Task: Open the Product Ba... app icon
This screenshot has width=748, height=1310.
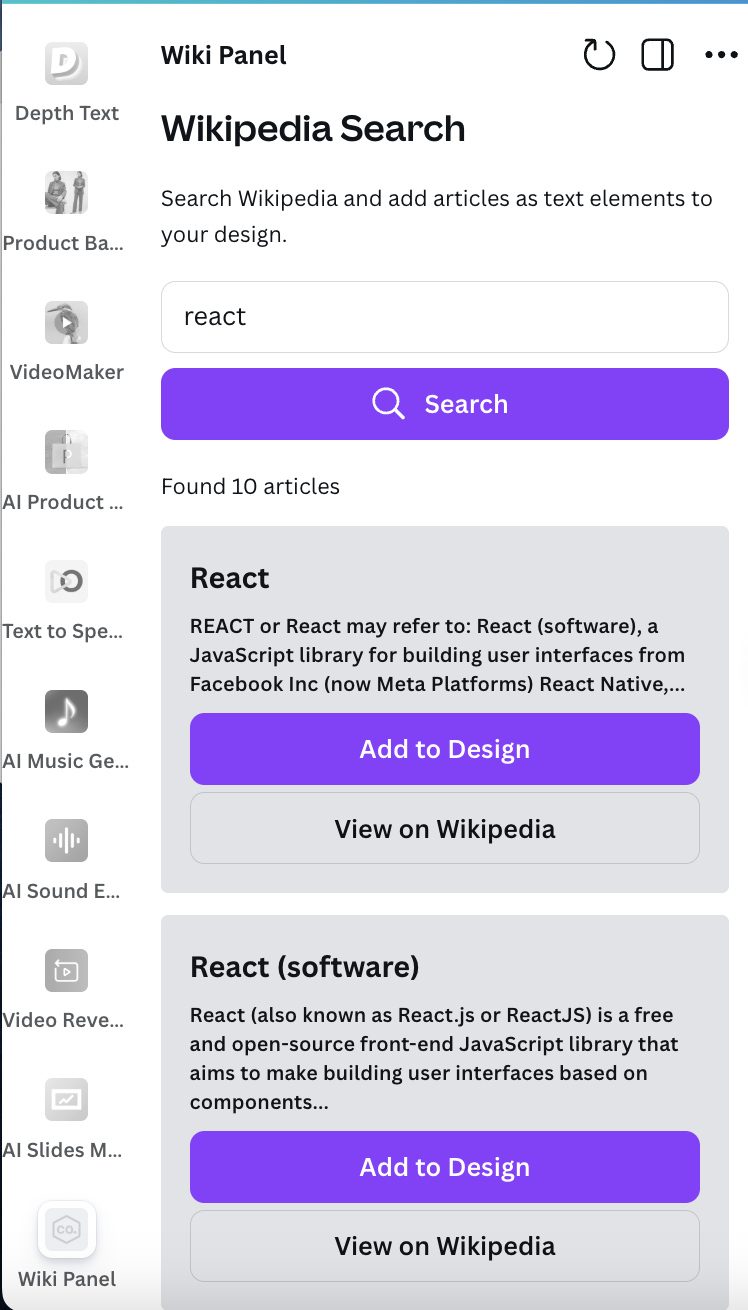Action: pyautogui.click(x=67, y=193)
